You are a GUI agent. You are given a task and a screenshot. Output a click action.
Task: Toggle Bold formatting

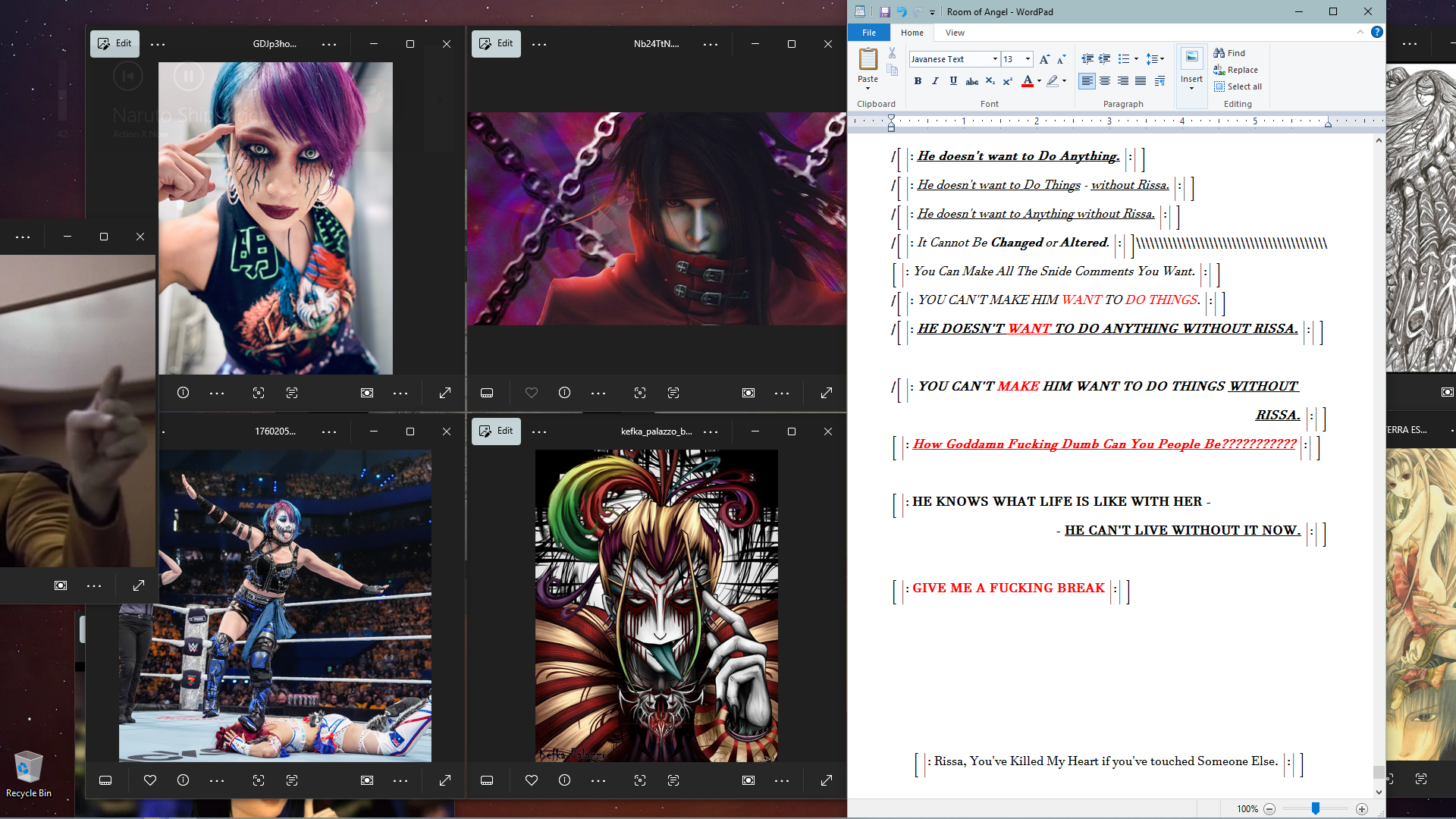tap(918, 81)
